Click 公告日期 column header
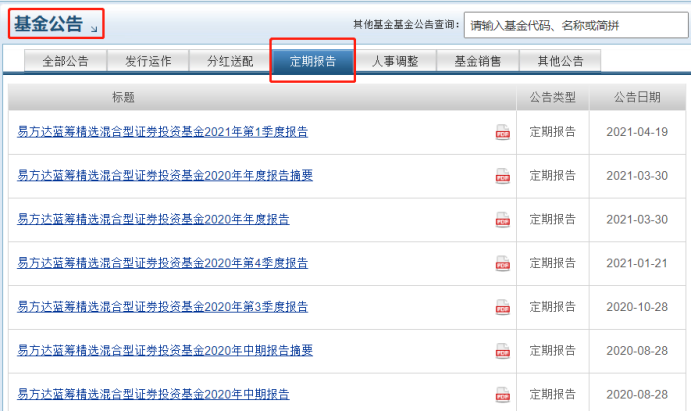The image size is (692, 411). click(637, 97)
